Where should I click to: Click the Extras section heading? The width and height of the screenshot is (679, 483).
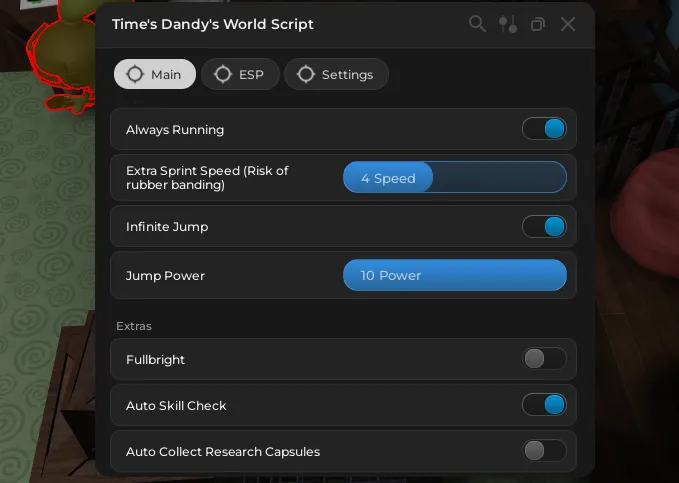(134, 326)
